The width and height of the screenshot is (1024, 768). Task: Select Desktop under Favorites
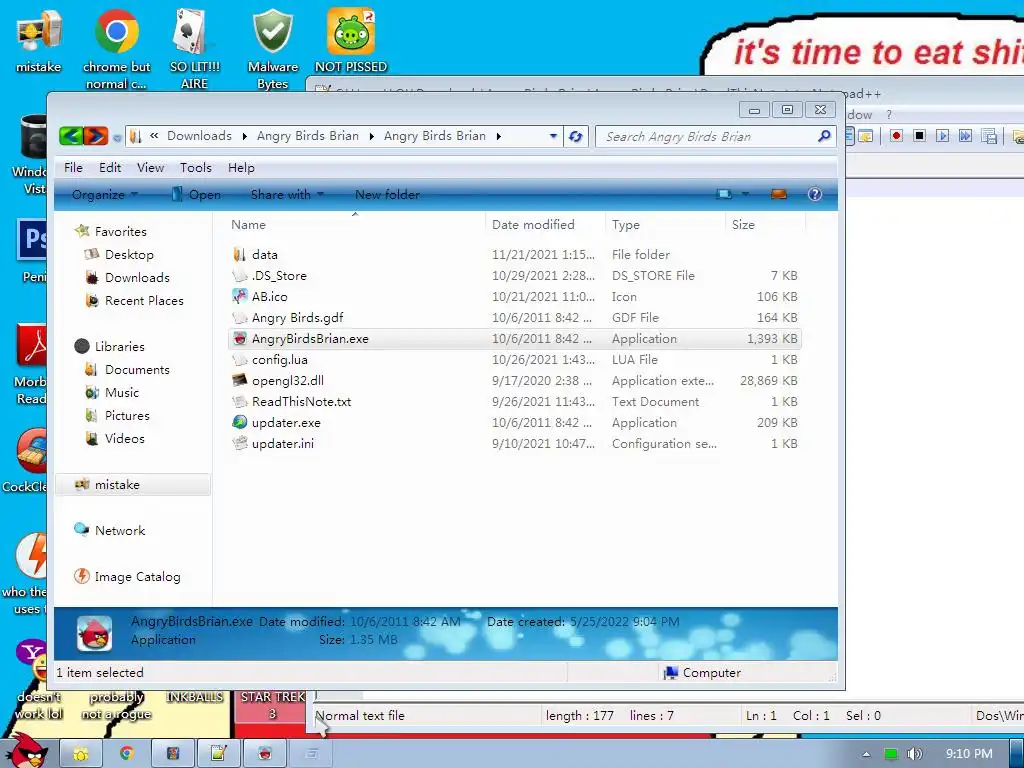[x=129, y=255]
